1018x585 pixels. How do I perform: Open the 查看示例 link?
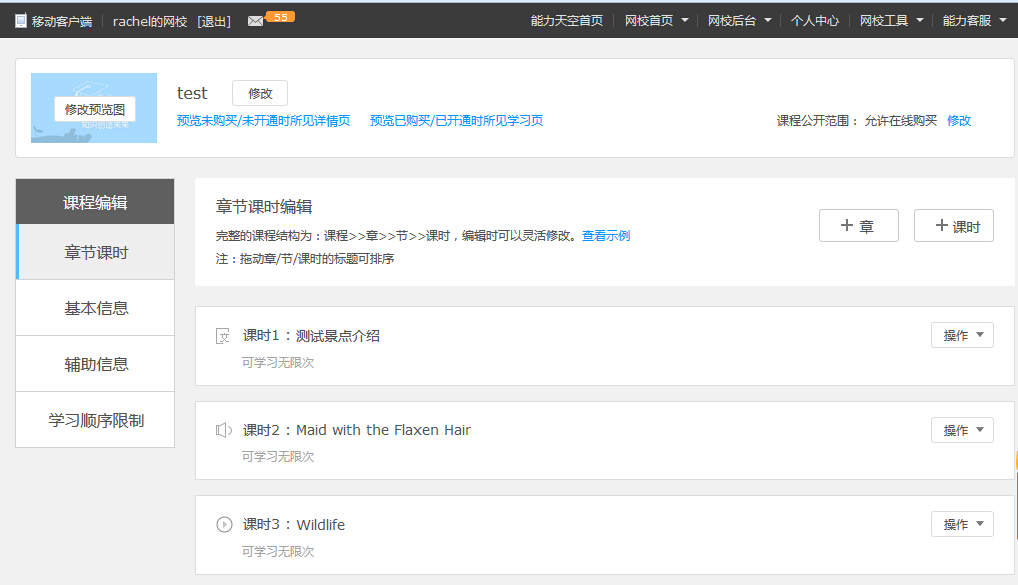click(x=606, y=236)
